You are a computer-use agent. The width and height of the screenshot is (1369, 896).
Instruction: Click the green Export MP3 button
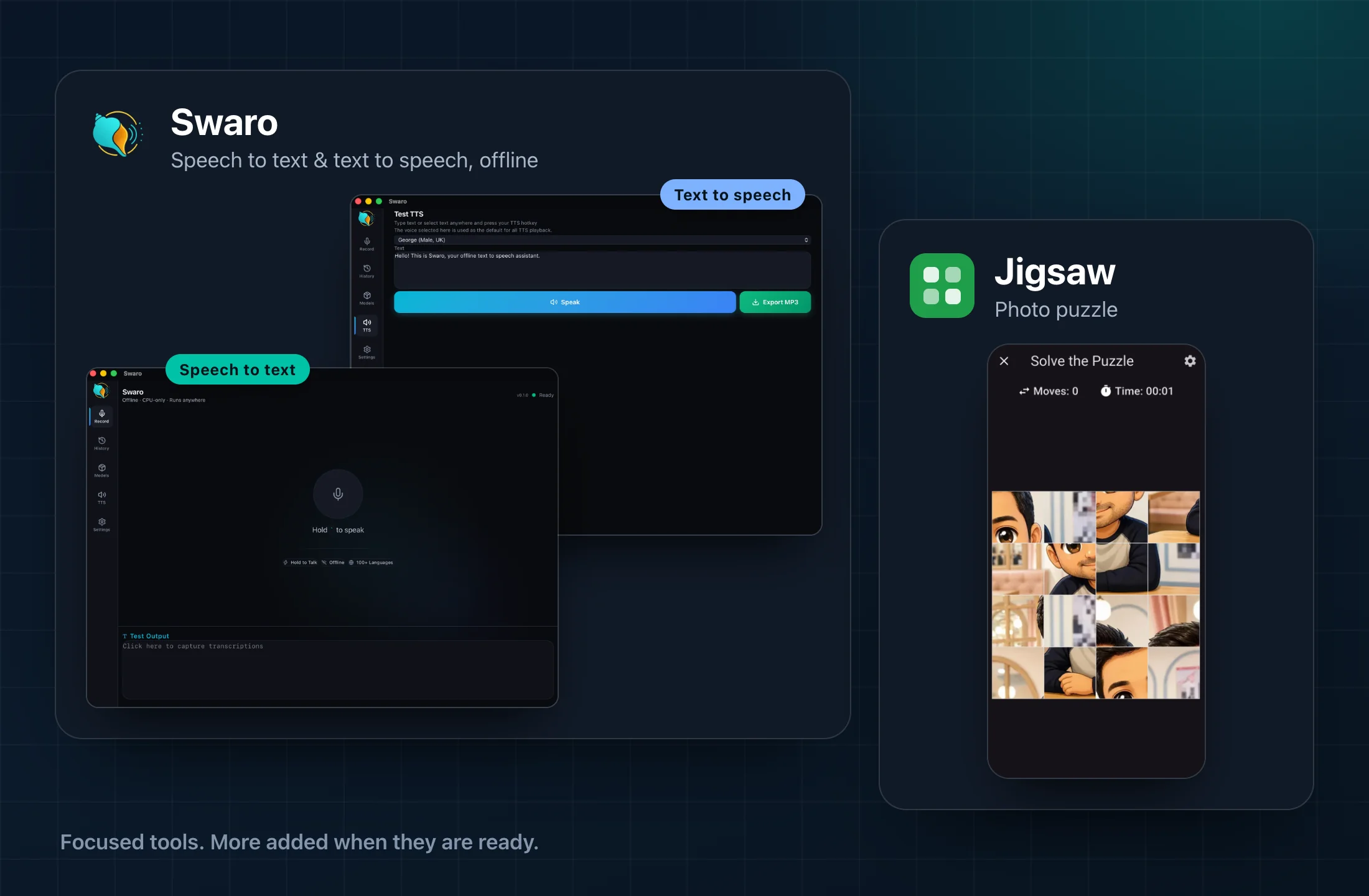[x=775, y=302]
